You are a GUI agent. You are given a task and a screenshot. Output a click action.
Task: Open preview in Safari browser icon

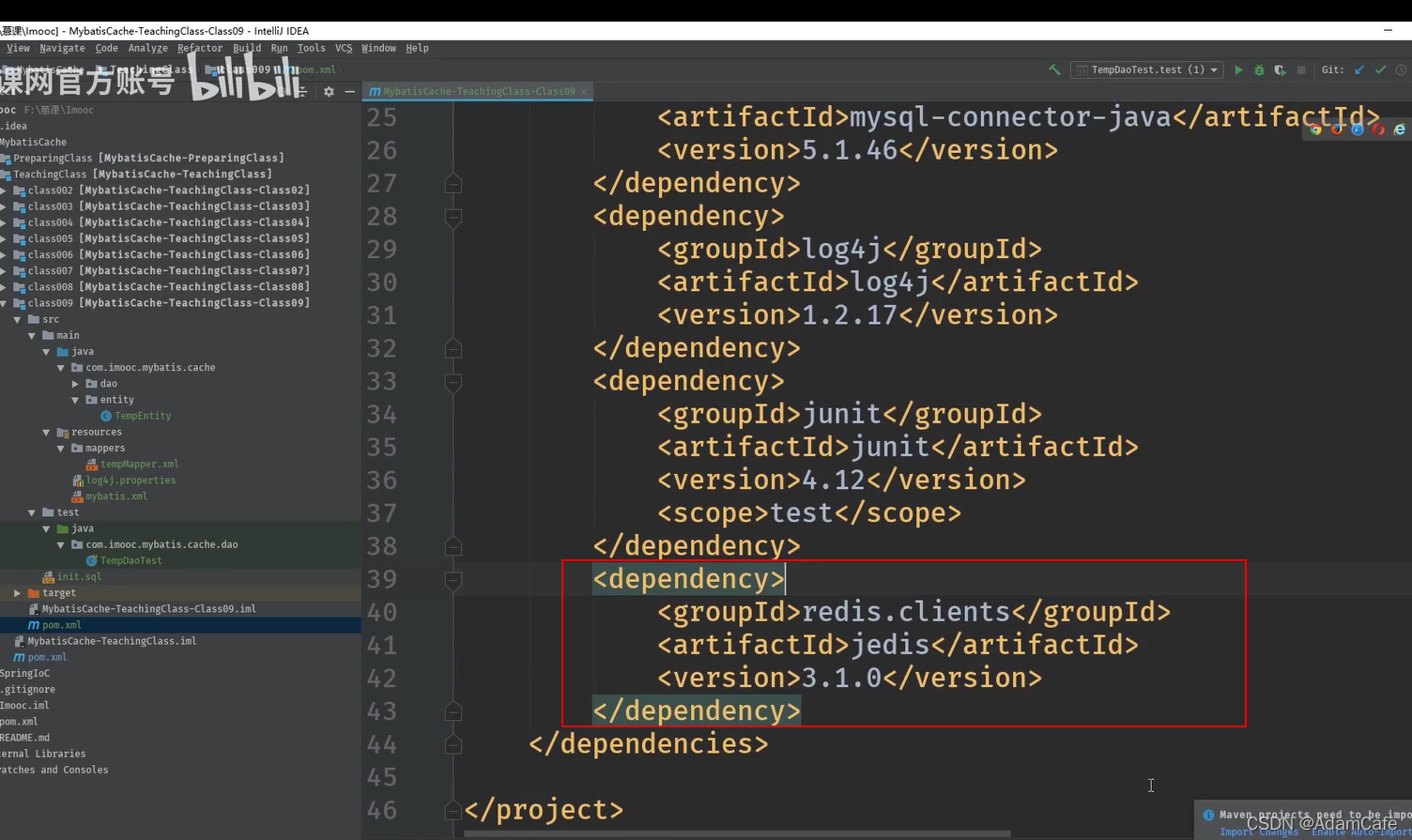1357,130
